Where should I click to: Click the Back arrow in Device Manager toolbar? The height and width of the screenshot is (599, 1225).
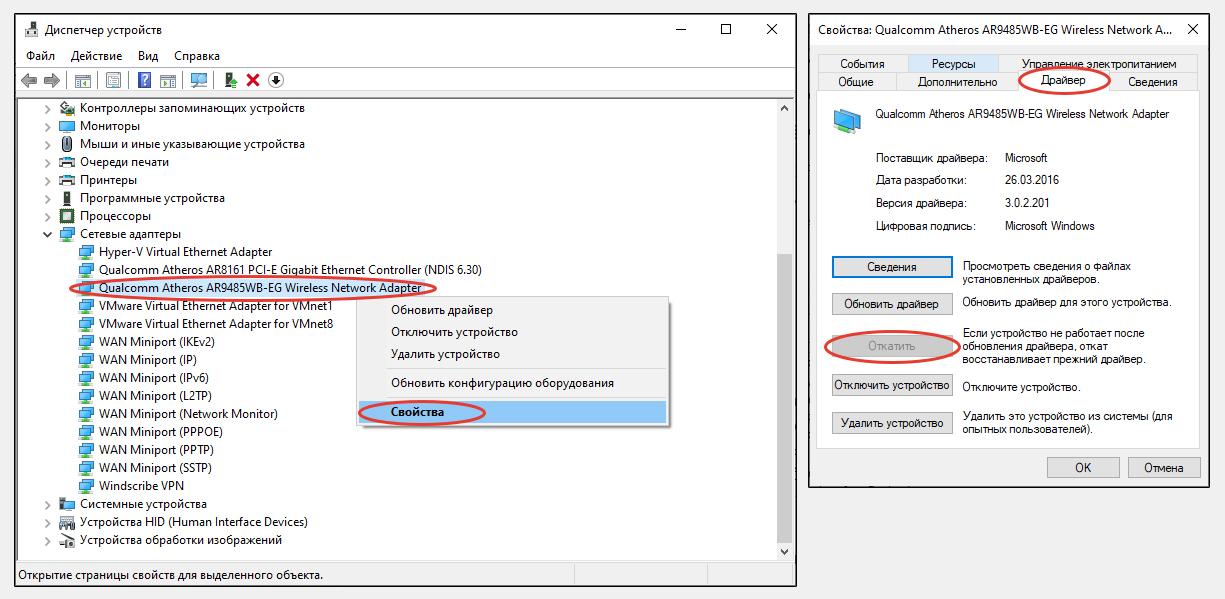30,80
